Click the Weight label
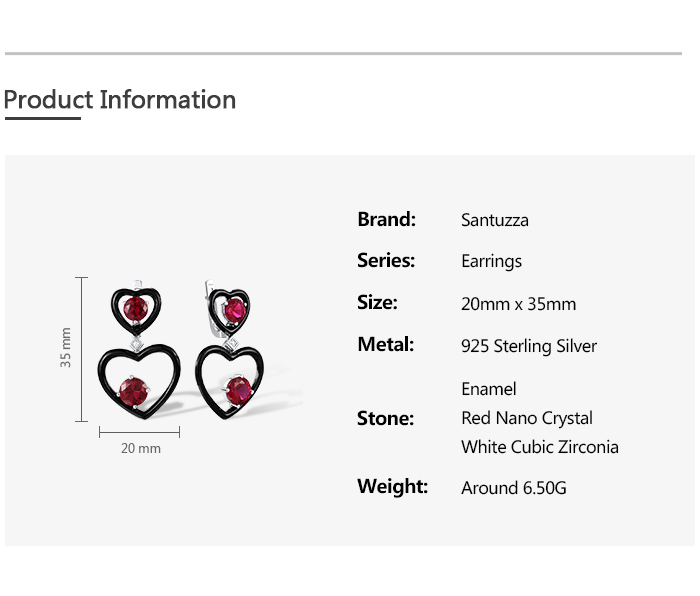The width and height of the screenshot is (700, 596). click(392, 487)
